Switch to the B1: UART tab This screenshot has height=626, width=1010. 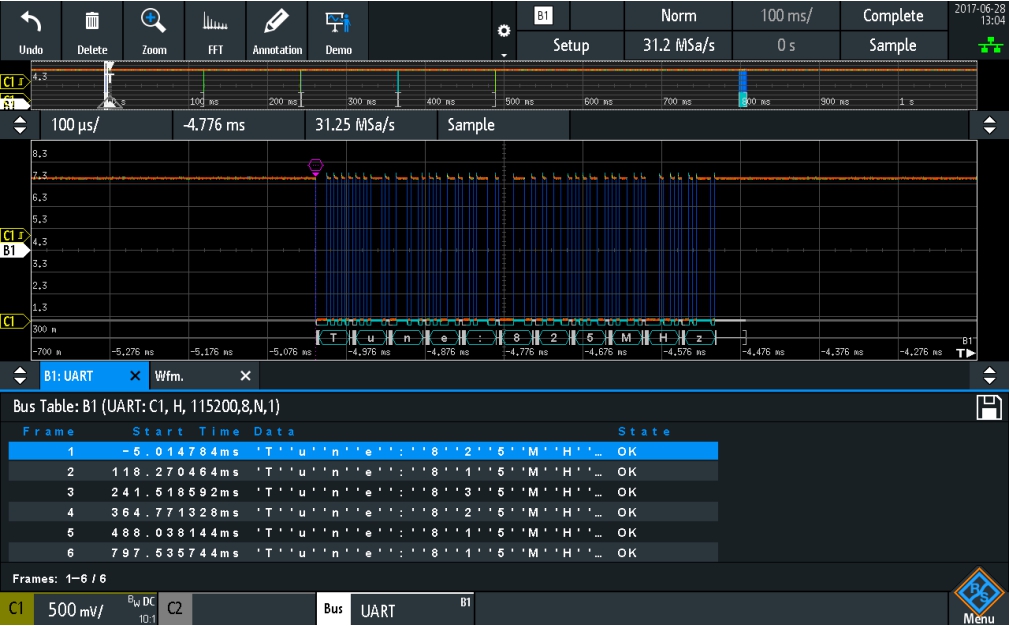pos(68,376)
